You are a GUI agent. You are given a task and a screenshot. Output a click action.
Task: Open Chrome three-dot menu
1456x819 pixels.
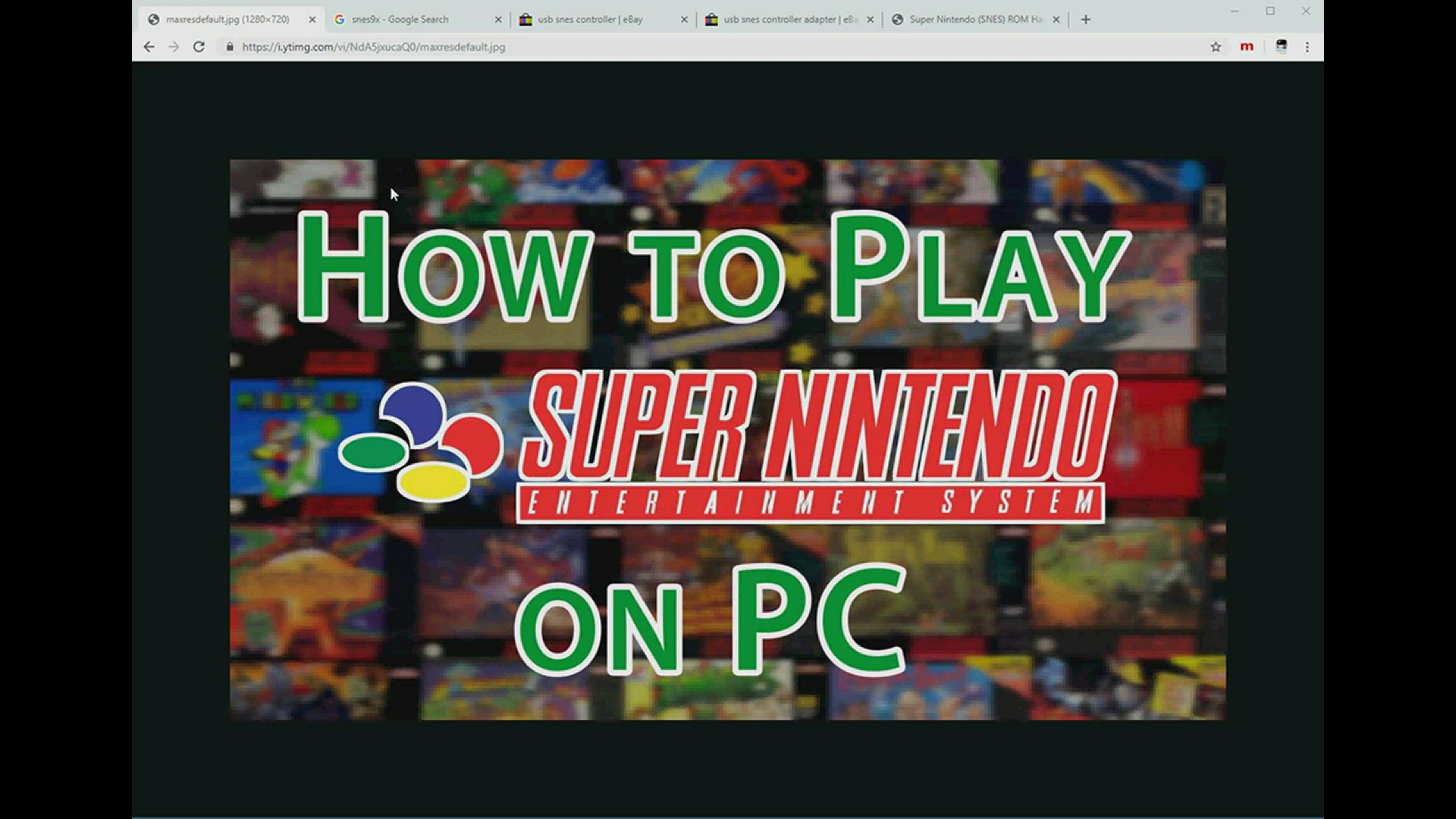(x=1307, y=47)
